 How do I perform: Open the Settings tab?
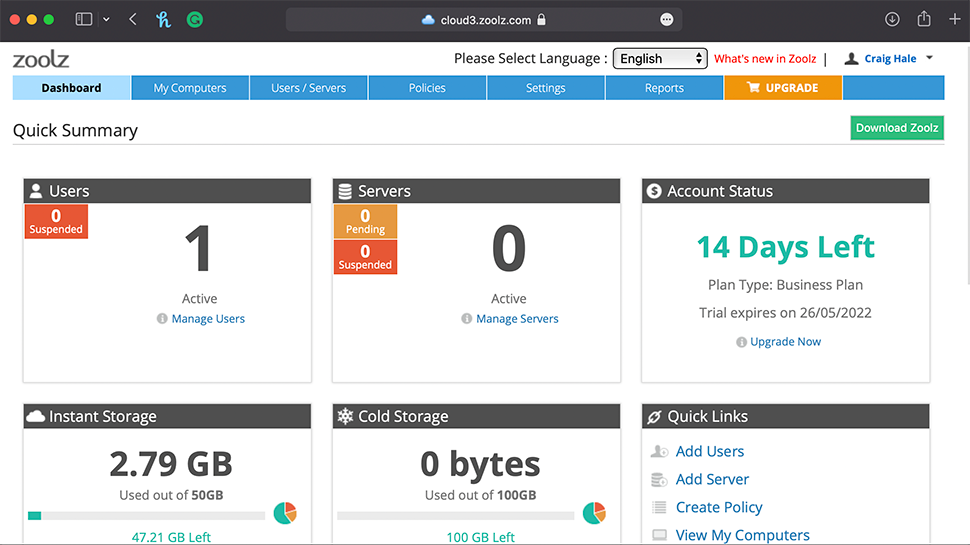click(x=546, y=88)
